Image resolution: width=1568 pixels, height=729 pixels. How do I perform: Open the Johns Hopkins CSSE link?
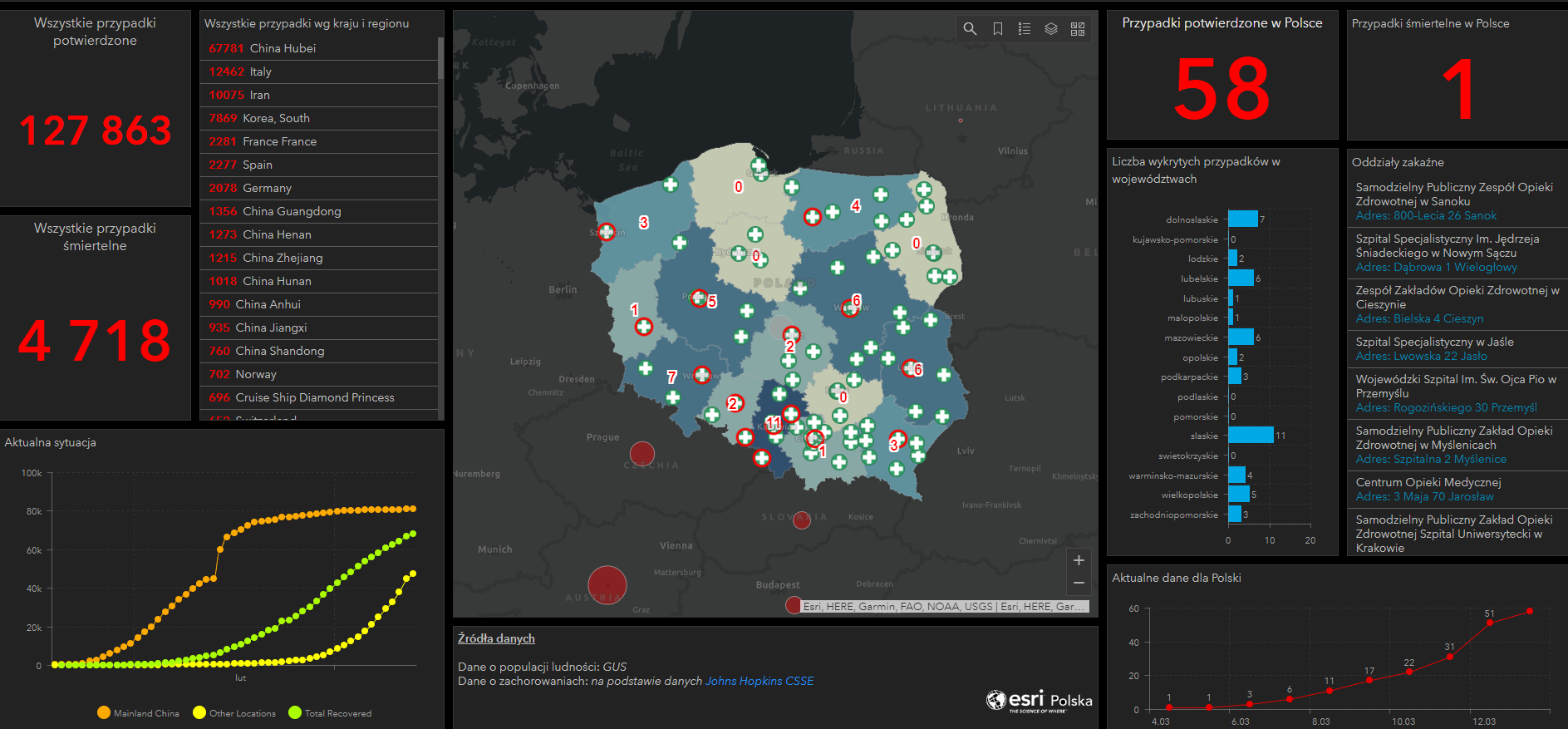pos(759,681)
